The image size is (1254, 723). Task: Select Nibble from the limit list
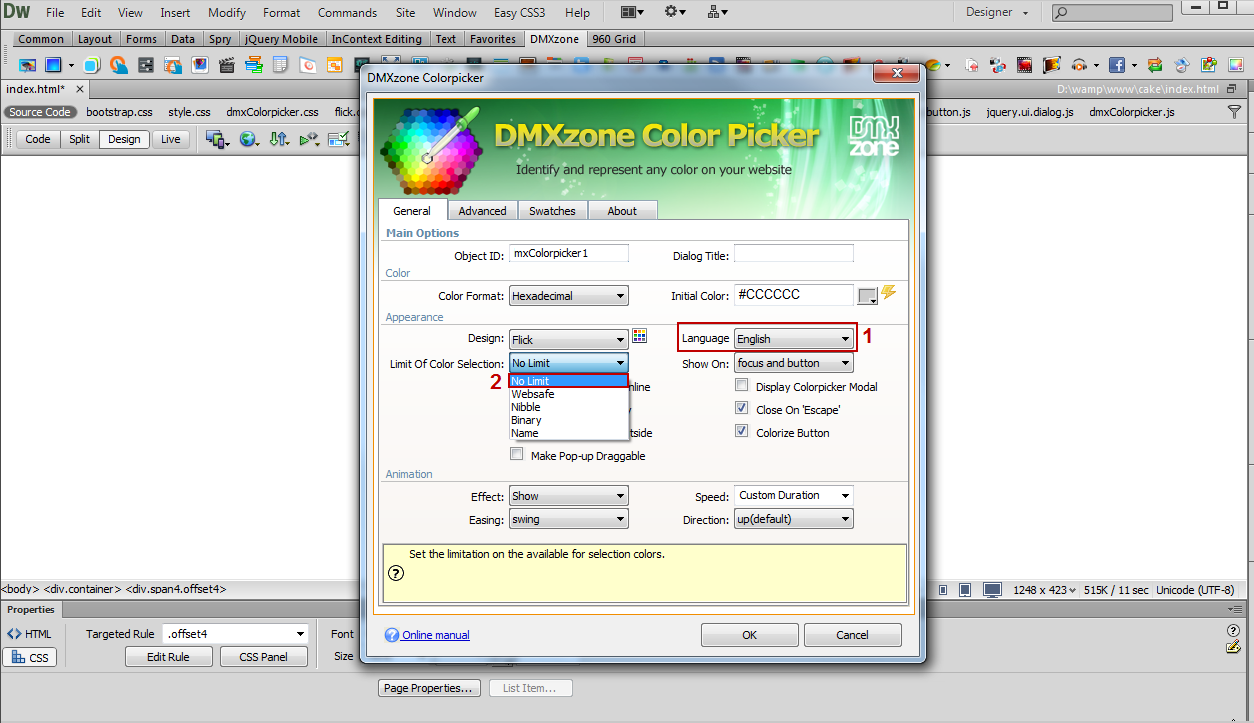click(x=568, y=407)
